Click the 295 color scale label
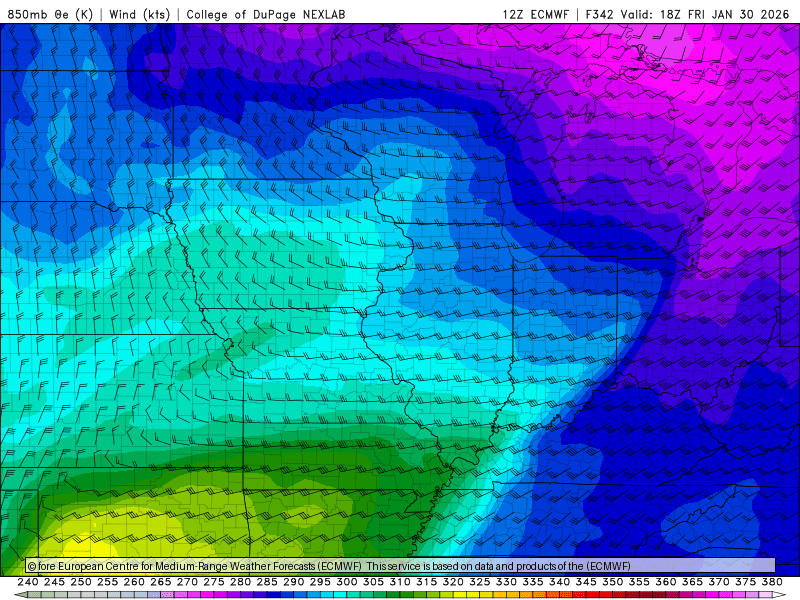Screen dimensions: 800x600 coord(320,582)
